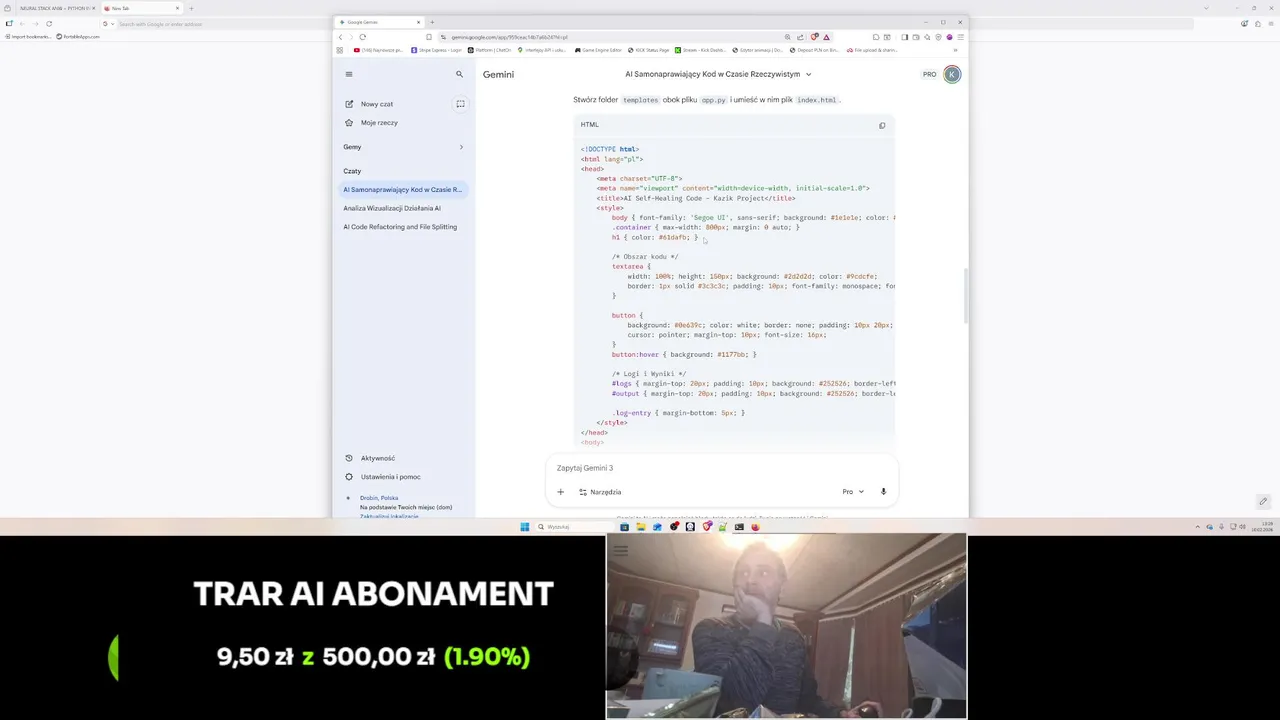Click back arrow in the Gemini browser window
The width and height of the screenshot is (1280, 720).
[340, 37]
